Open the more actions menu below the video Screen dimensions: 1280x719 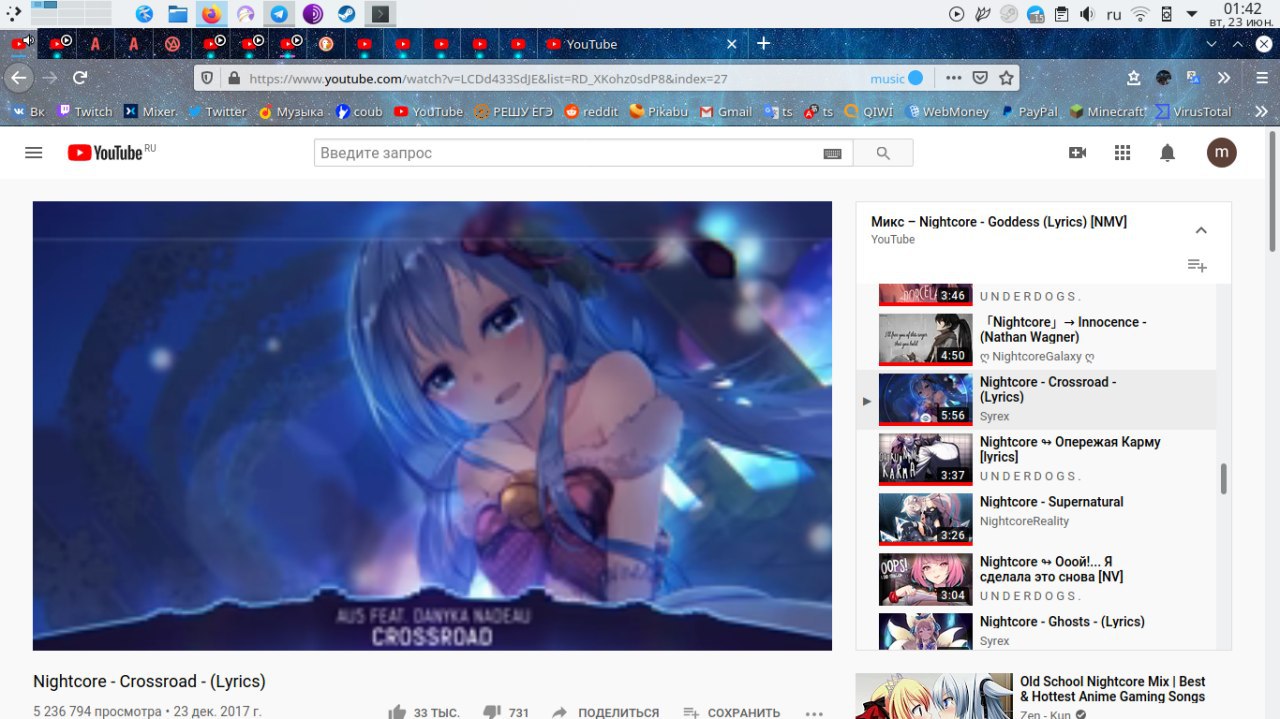click(x=814, y=713)
